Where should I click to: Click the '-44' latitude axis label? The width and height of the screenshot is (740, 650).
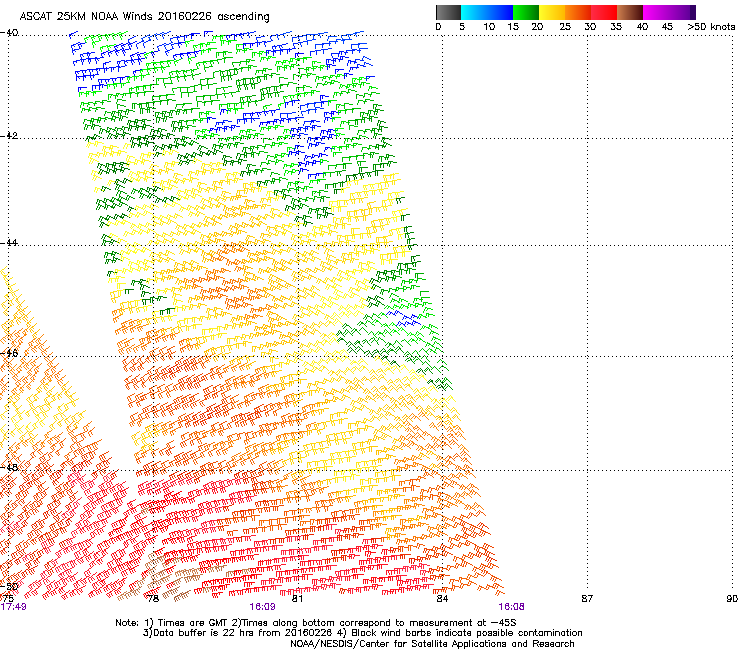coord(9,243)
